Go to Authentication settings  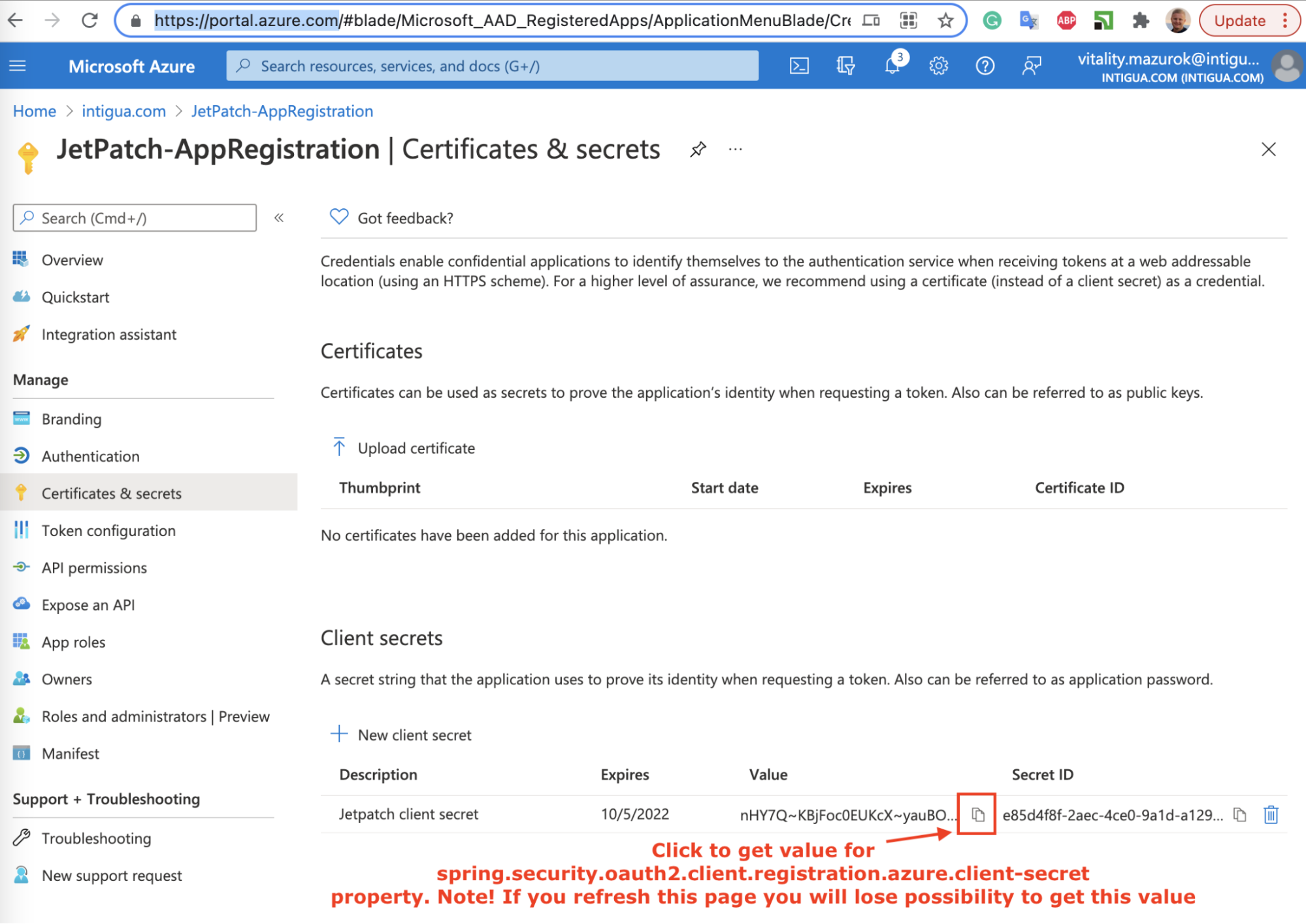[90, 456]
